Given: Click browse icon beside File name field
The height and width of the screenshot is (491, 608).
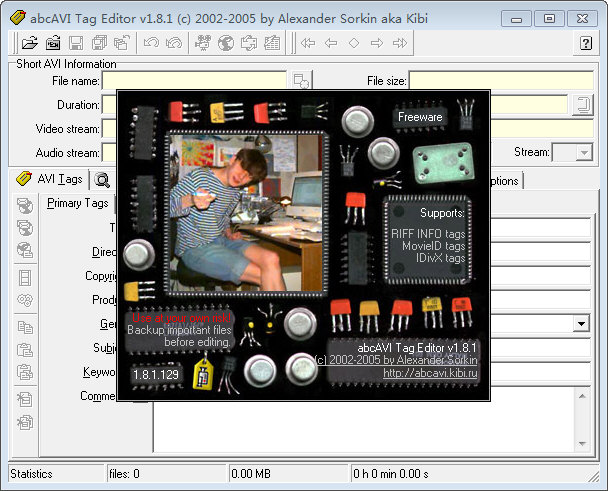Looking at the screenshot, I should pos(301,81).
